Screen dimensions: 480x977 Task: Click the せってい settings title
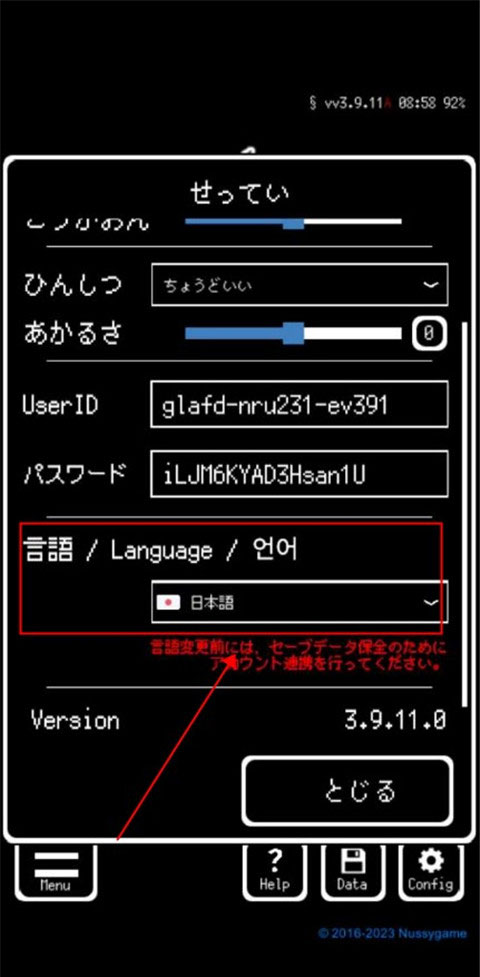click(x=239, y=194)
